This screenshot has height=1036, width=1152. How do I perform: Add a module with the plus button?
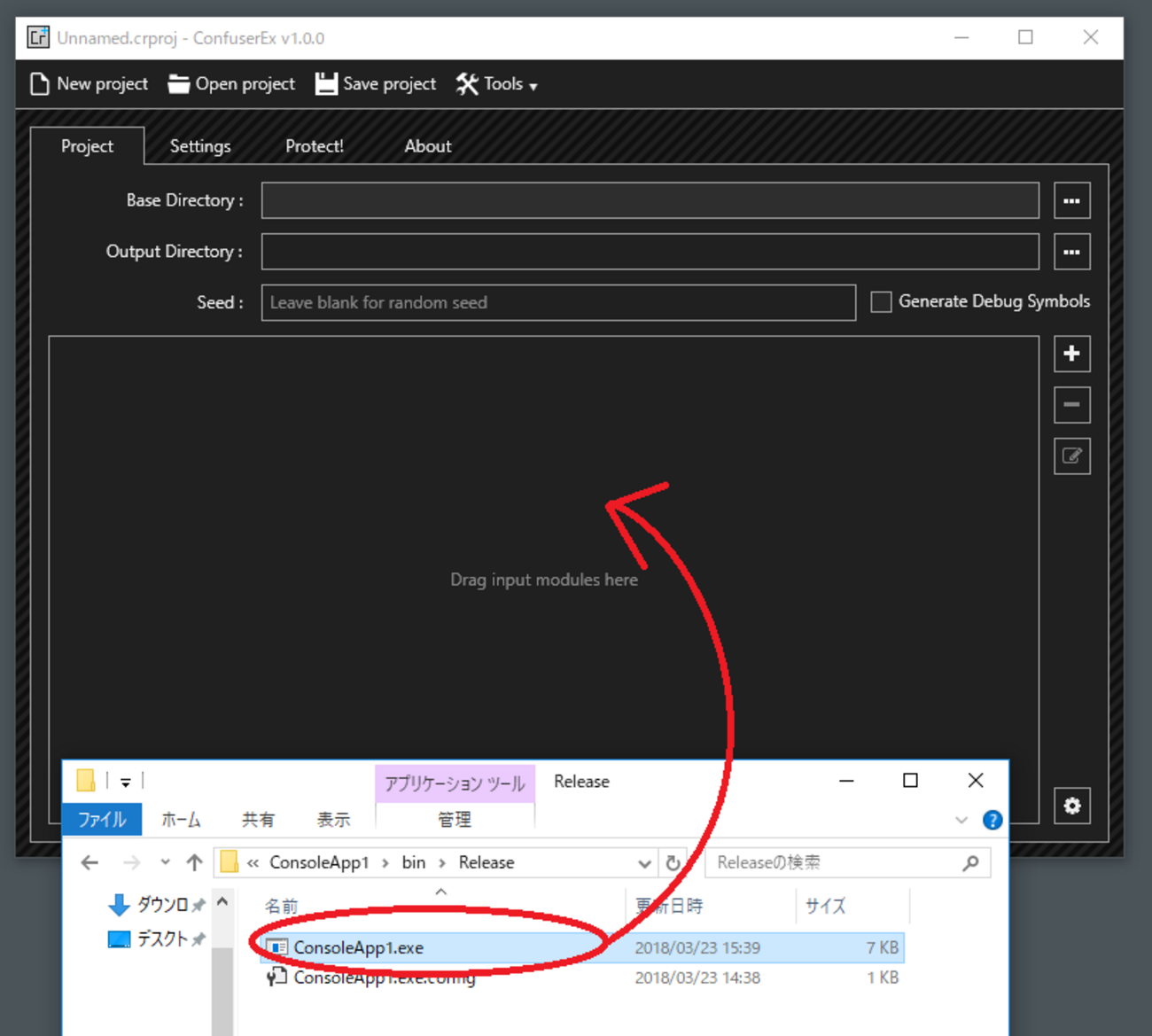[1071, 354]
